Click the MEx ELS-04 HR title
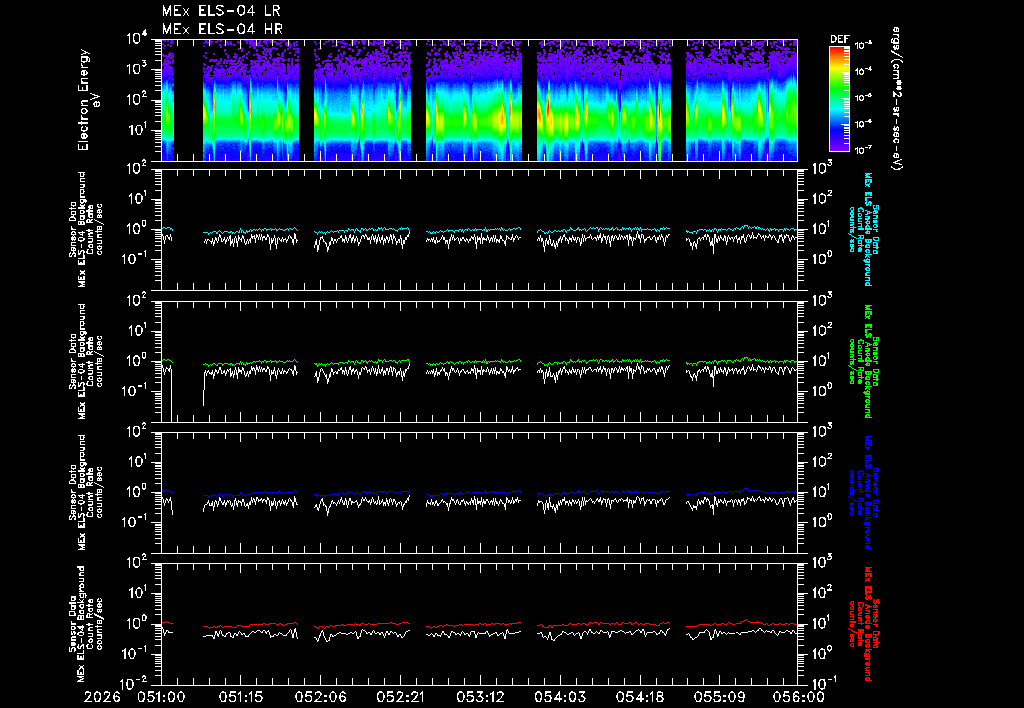This screenshot has height=708, width=1024. (222, 29)
